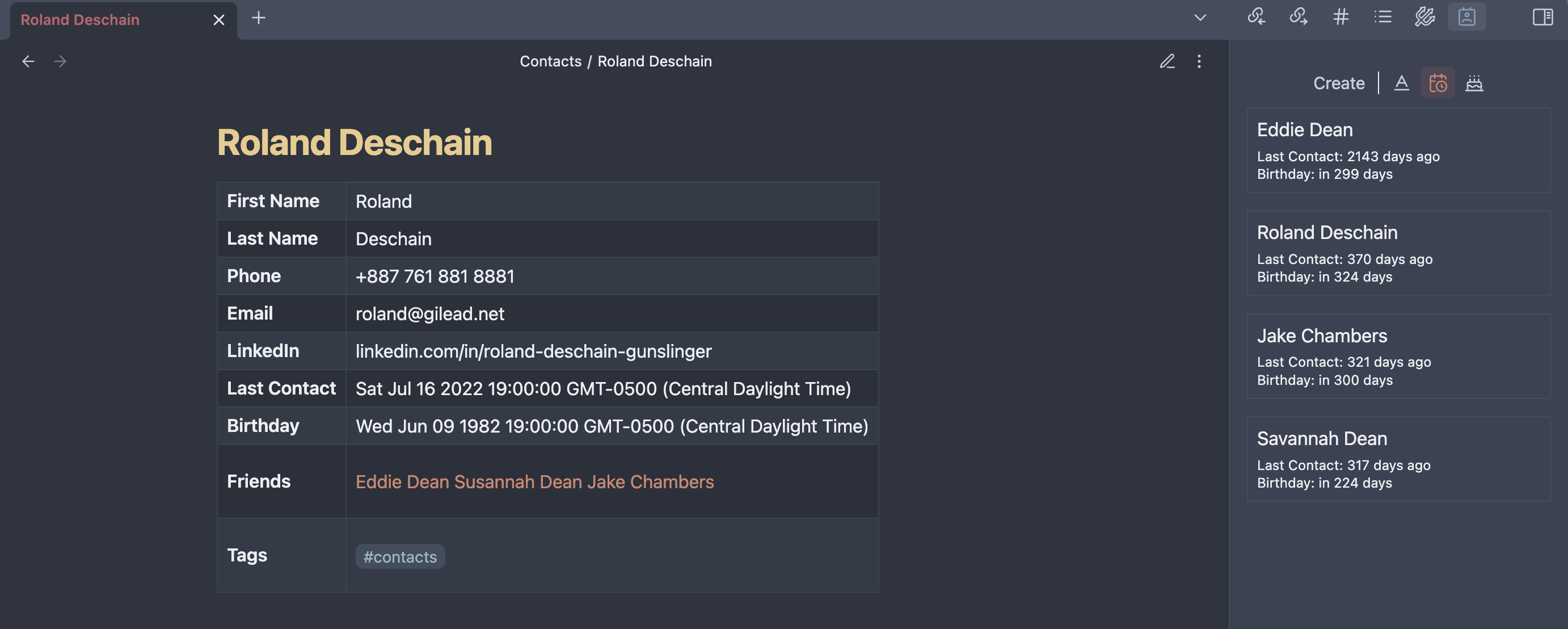
Task: Sort contacts by name
Action: point(1402,83)
